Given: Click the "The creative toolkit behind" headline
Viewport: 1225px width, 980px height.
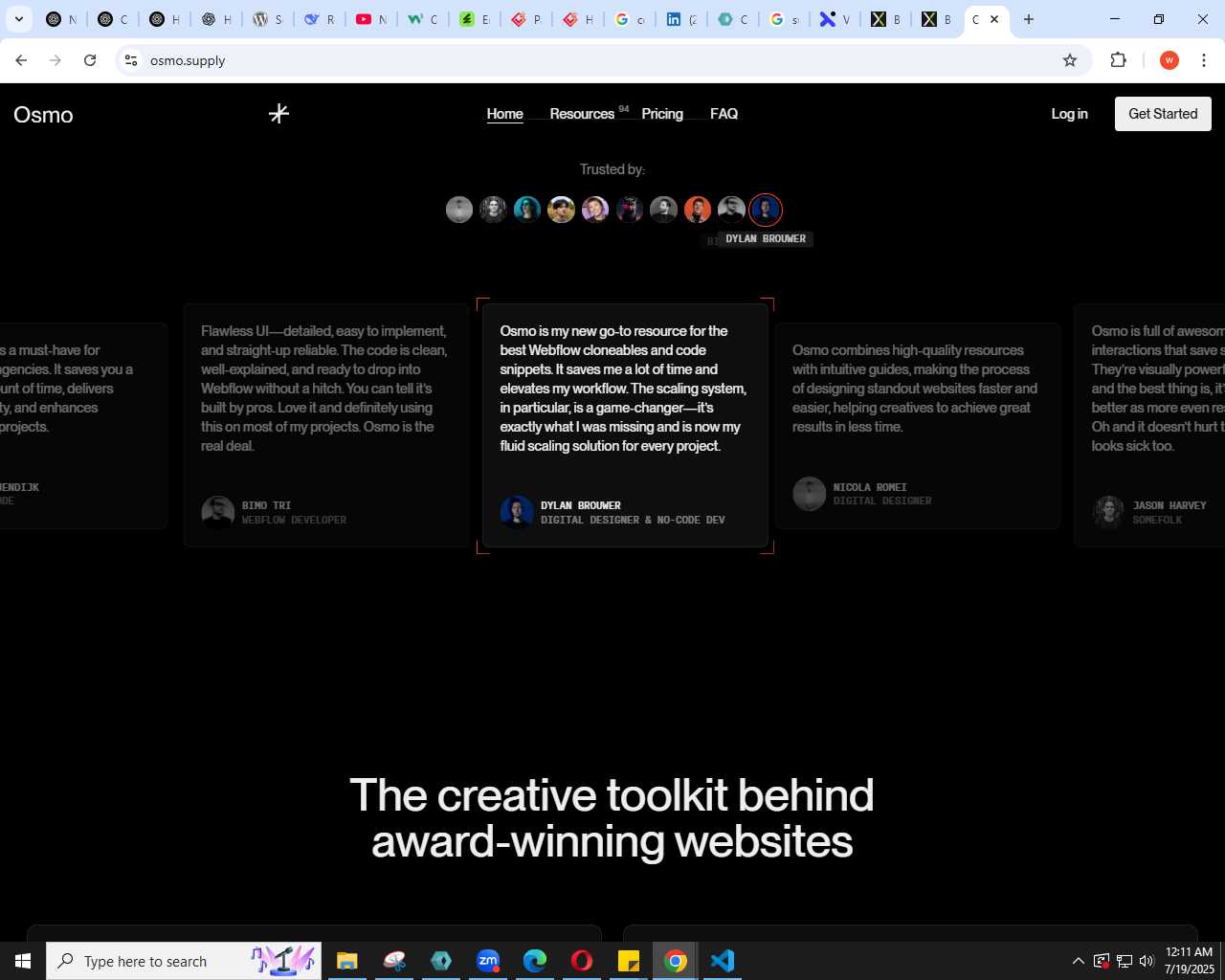Looking at the screenshot, I should (612, 795).
